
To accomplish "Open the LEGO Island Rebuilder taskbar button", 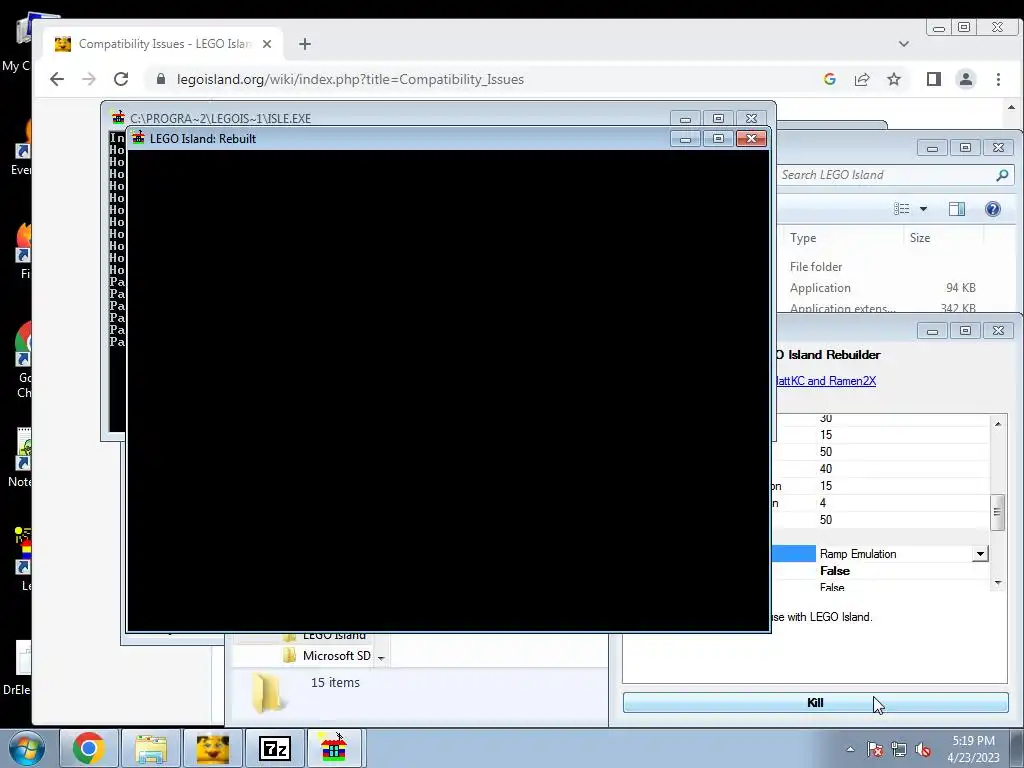I will [334, 748].
